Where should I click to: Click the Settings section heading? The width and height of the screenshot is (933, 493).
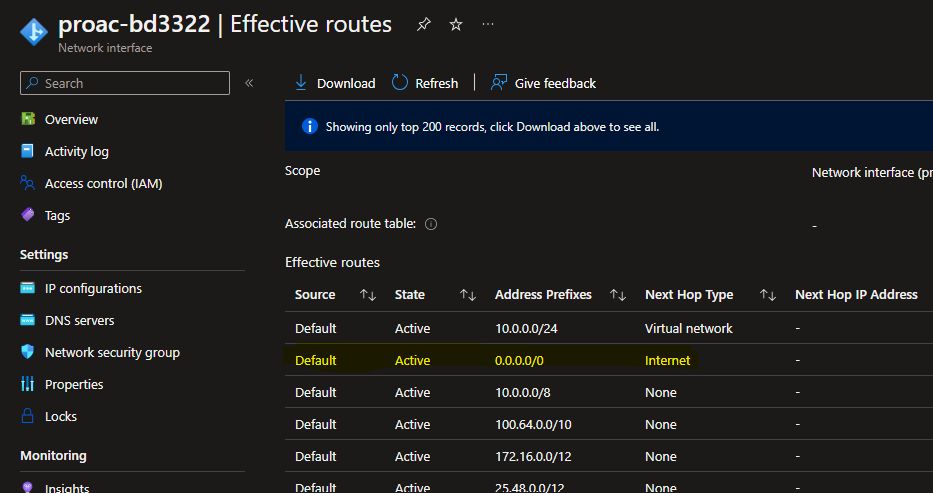point(44,255)
